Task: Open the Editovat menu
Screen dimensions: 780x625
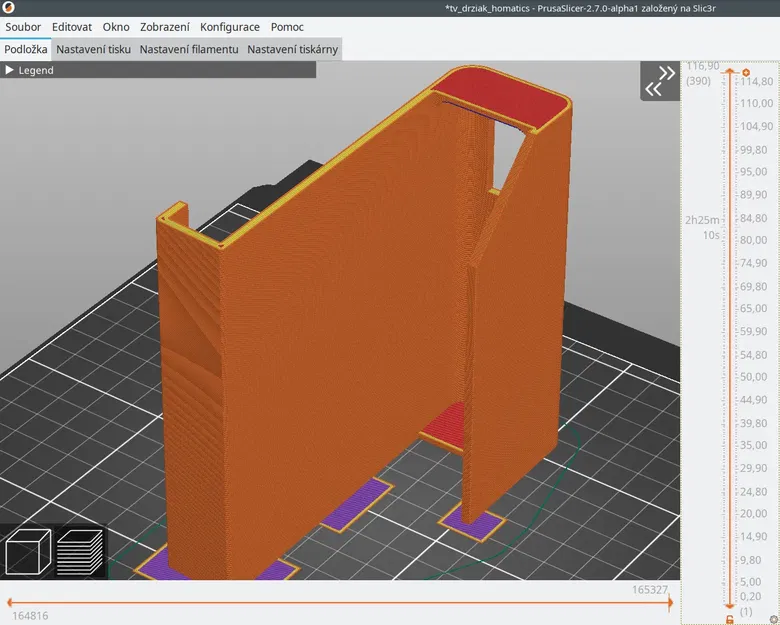Action: pyautogui.click(x=72, y=27)
